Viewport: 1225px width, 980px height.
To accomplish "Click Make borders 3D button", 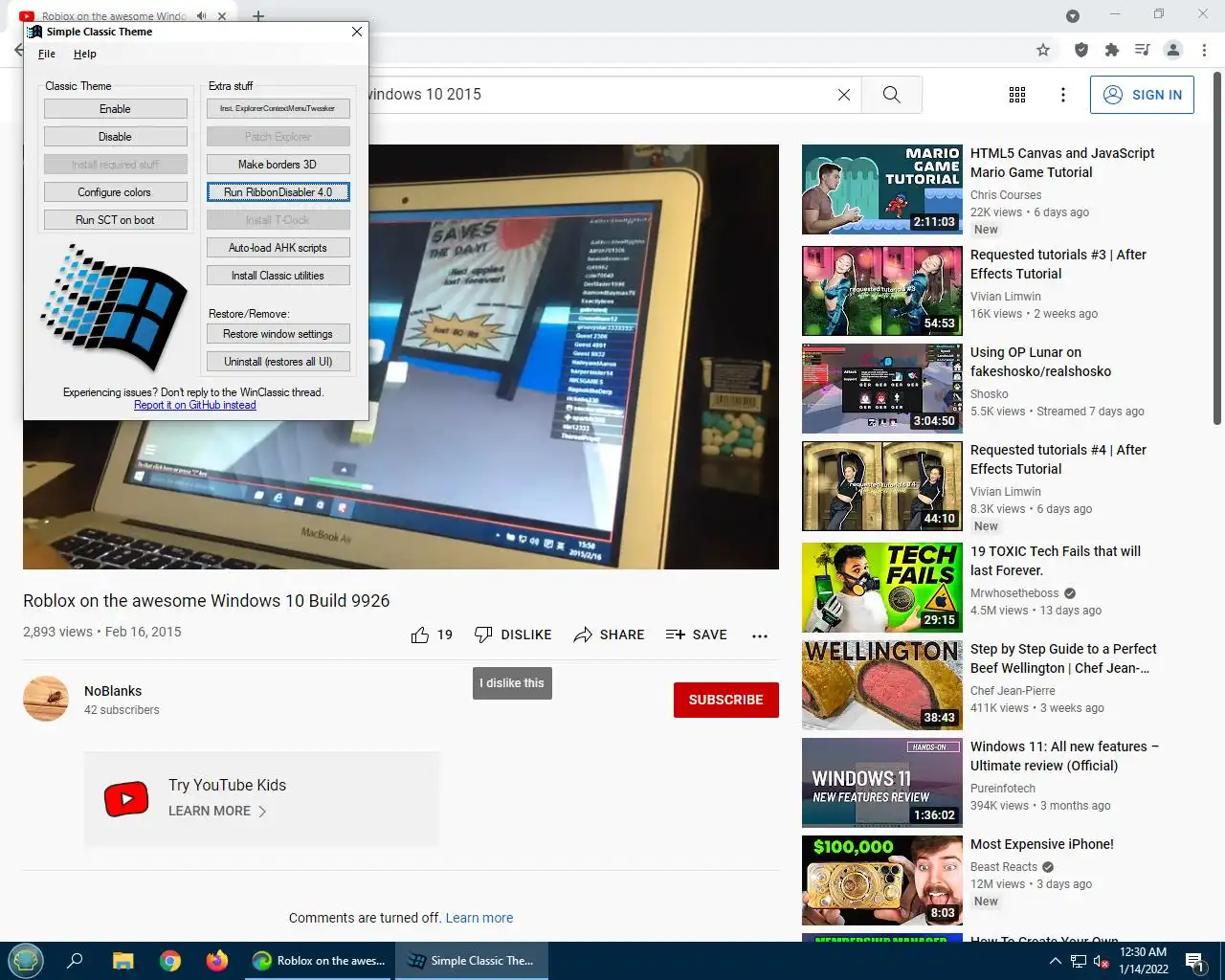I will pyautogui.click(x=278, y=165).
